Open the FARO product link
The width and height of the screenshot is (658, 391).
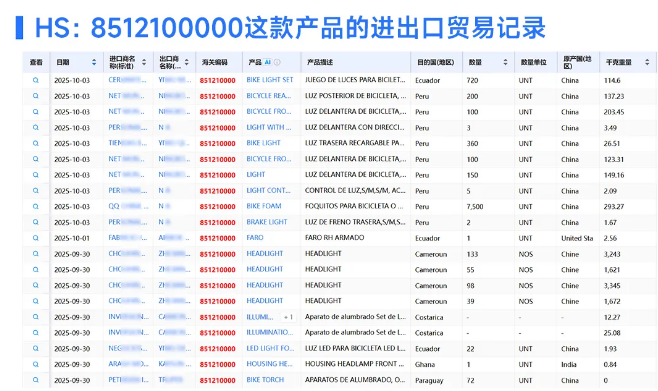pos(255,237)
